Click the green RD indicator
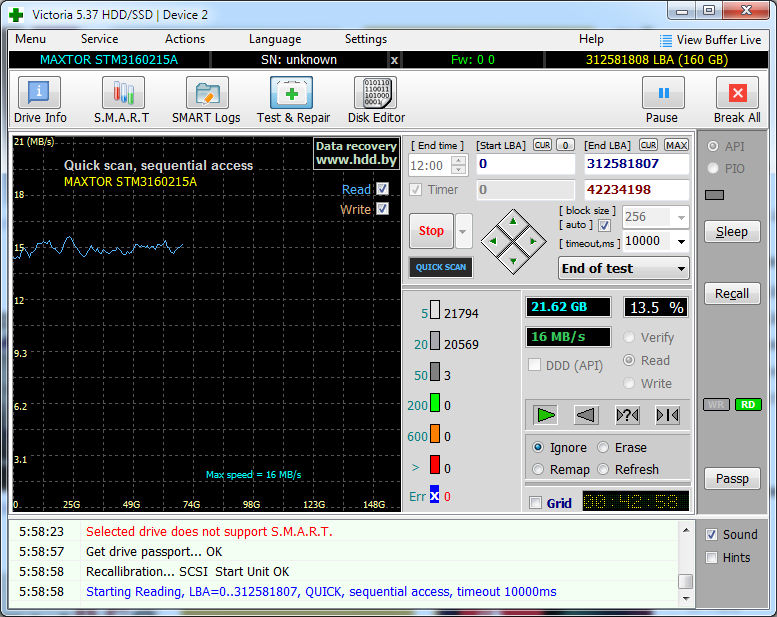This screenshot has height=617, width=777. 748,404
